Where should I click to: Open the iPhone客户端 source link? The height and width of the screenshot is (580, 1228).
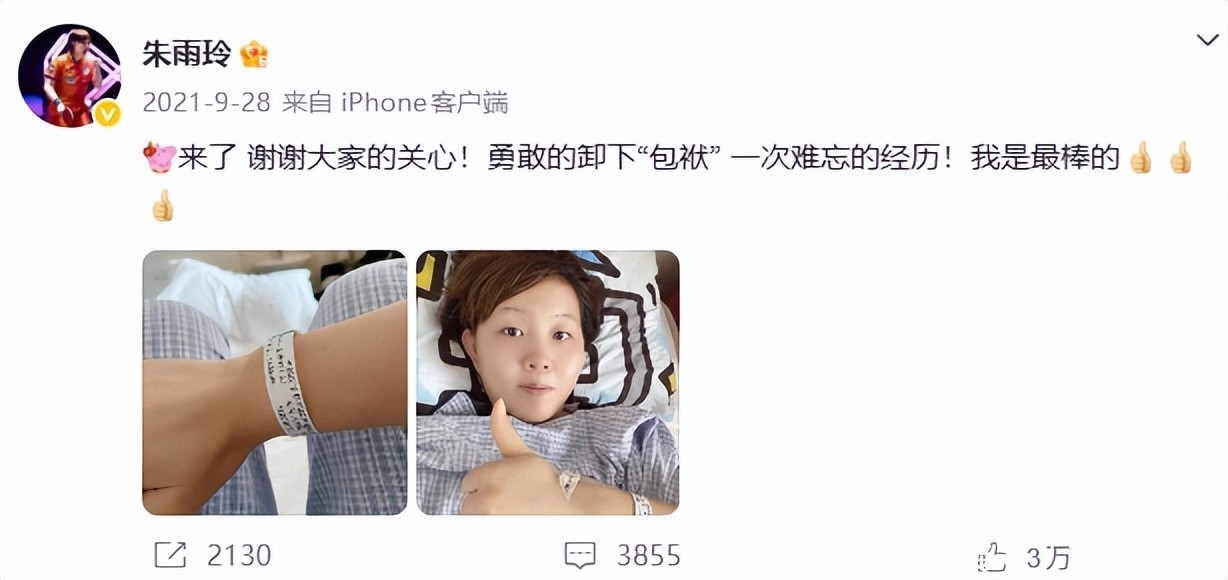[x=425, y=102]
